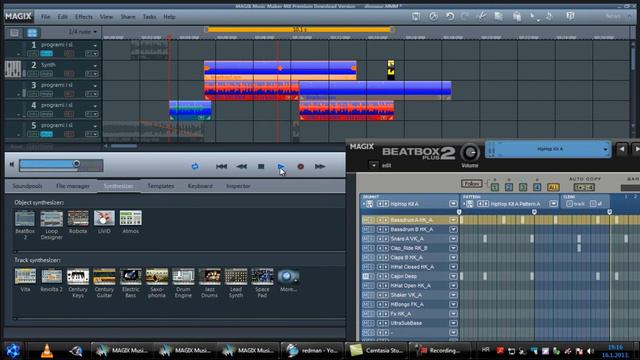640x360 pixels.
Task: Click the Undo toolbar icon
Action: click(450, 16)
